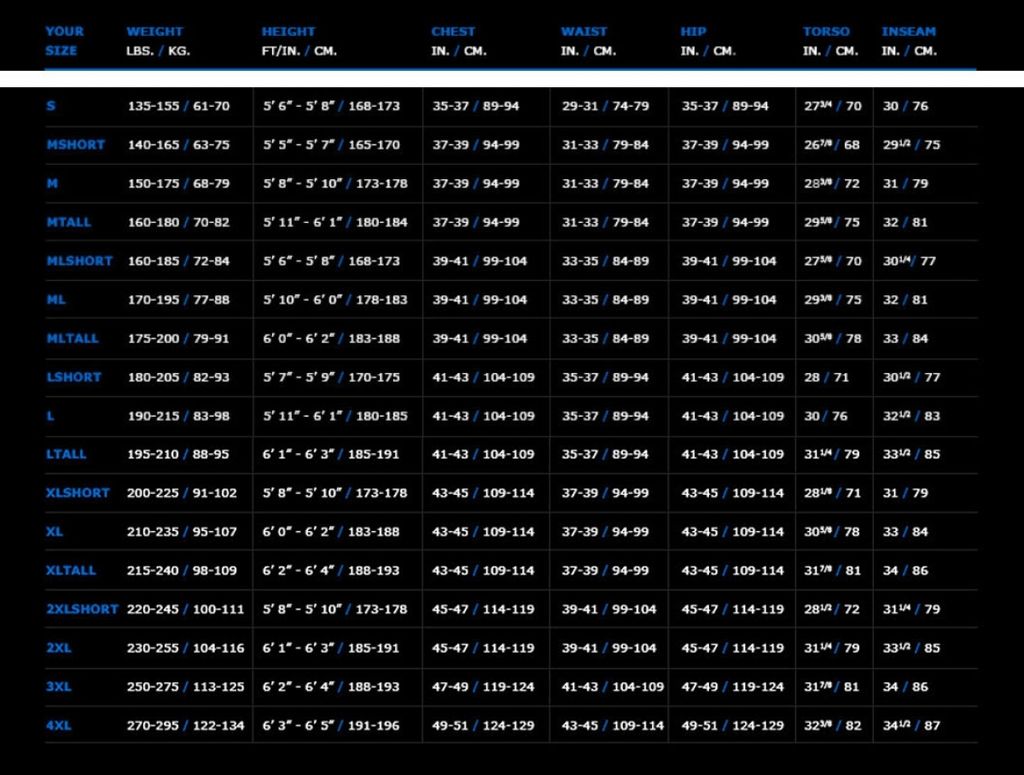Select the 6'3" - 6'5" height cell
This screenshot has height=775, width=1024.
click(330, 725)
